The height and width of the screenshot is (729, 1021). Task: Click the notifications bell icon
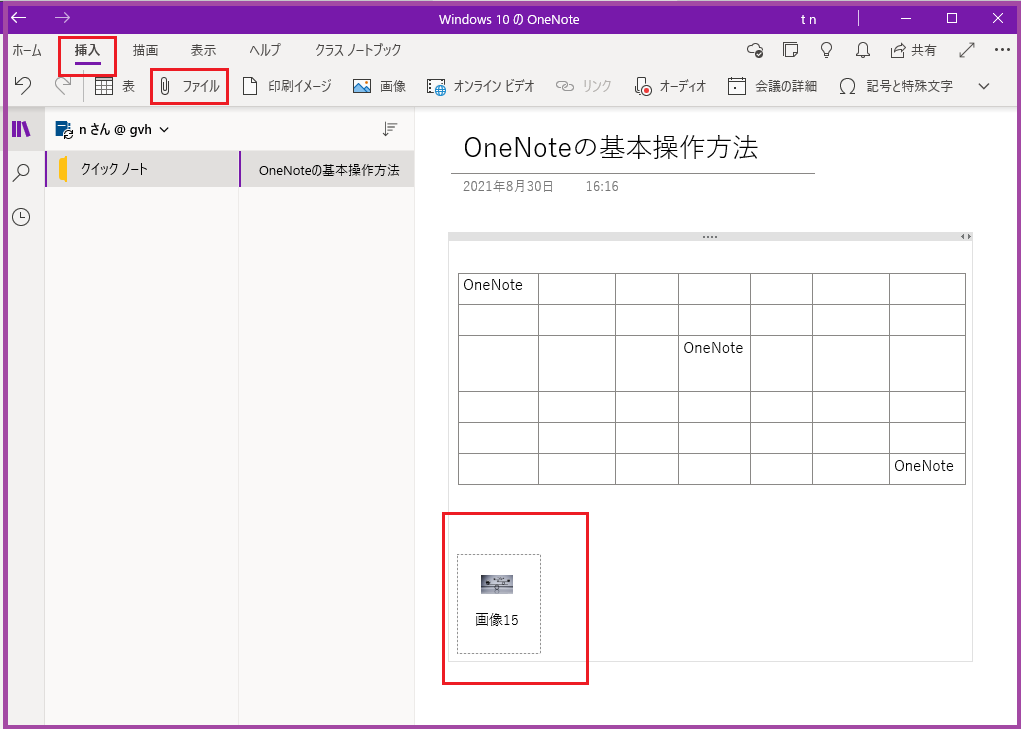click(861, 50)
